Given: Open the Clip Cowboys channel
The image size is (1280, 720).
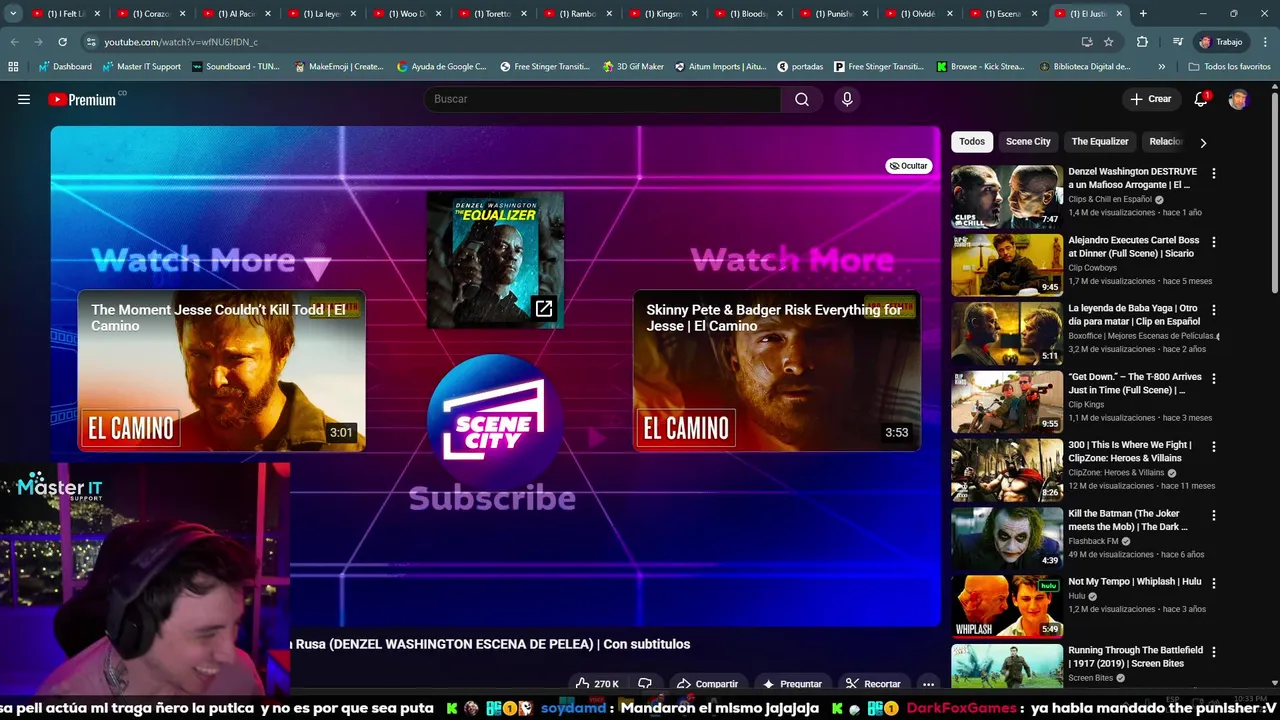Looking at the screenshot, I should click(x=1092, y=268).
